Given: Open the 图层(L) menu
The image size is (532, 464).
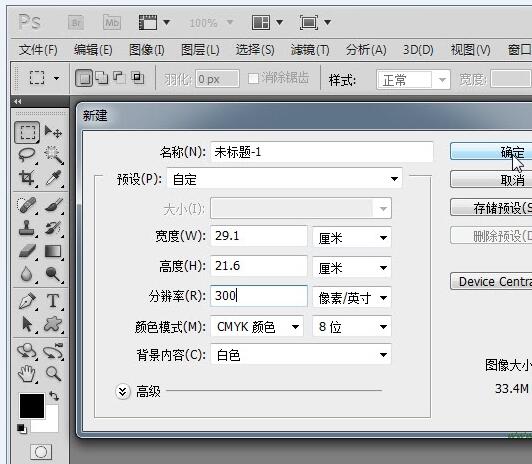Looking at the screenshot, I should pos(200,50).
